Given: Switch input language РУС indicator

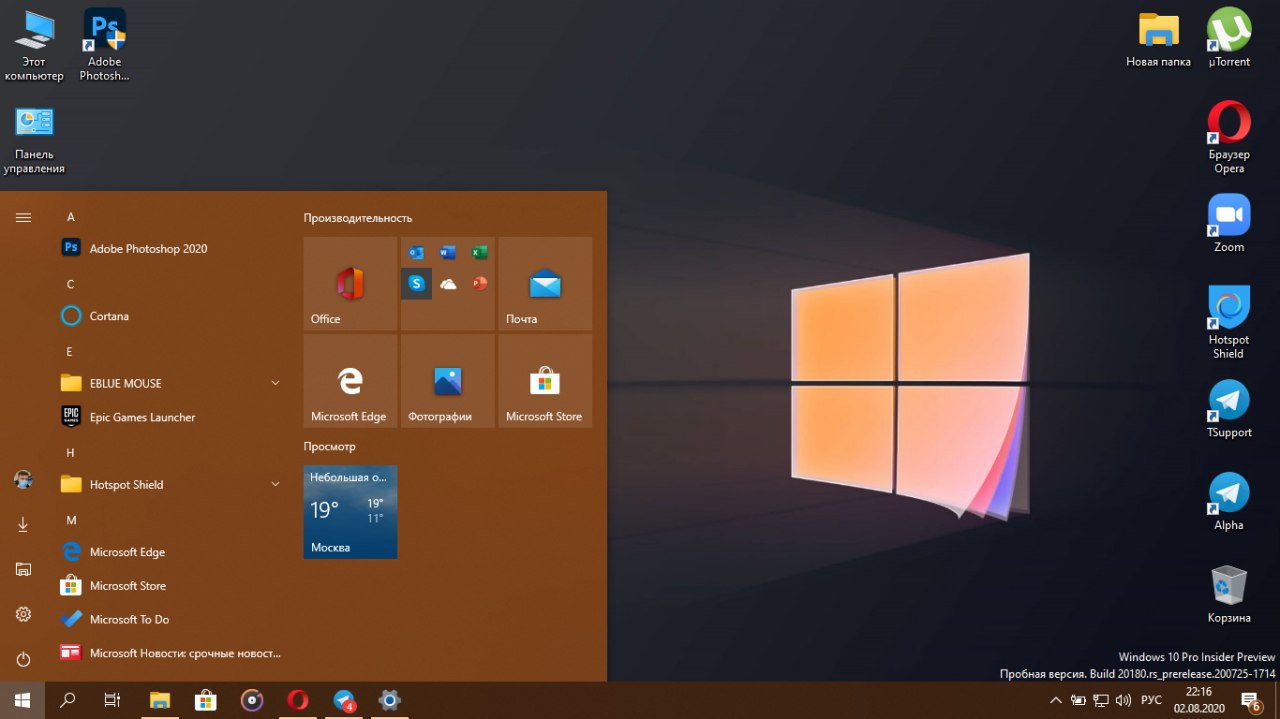Looking at the screenshot, I should [x=1151, y=700].
